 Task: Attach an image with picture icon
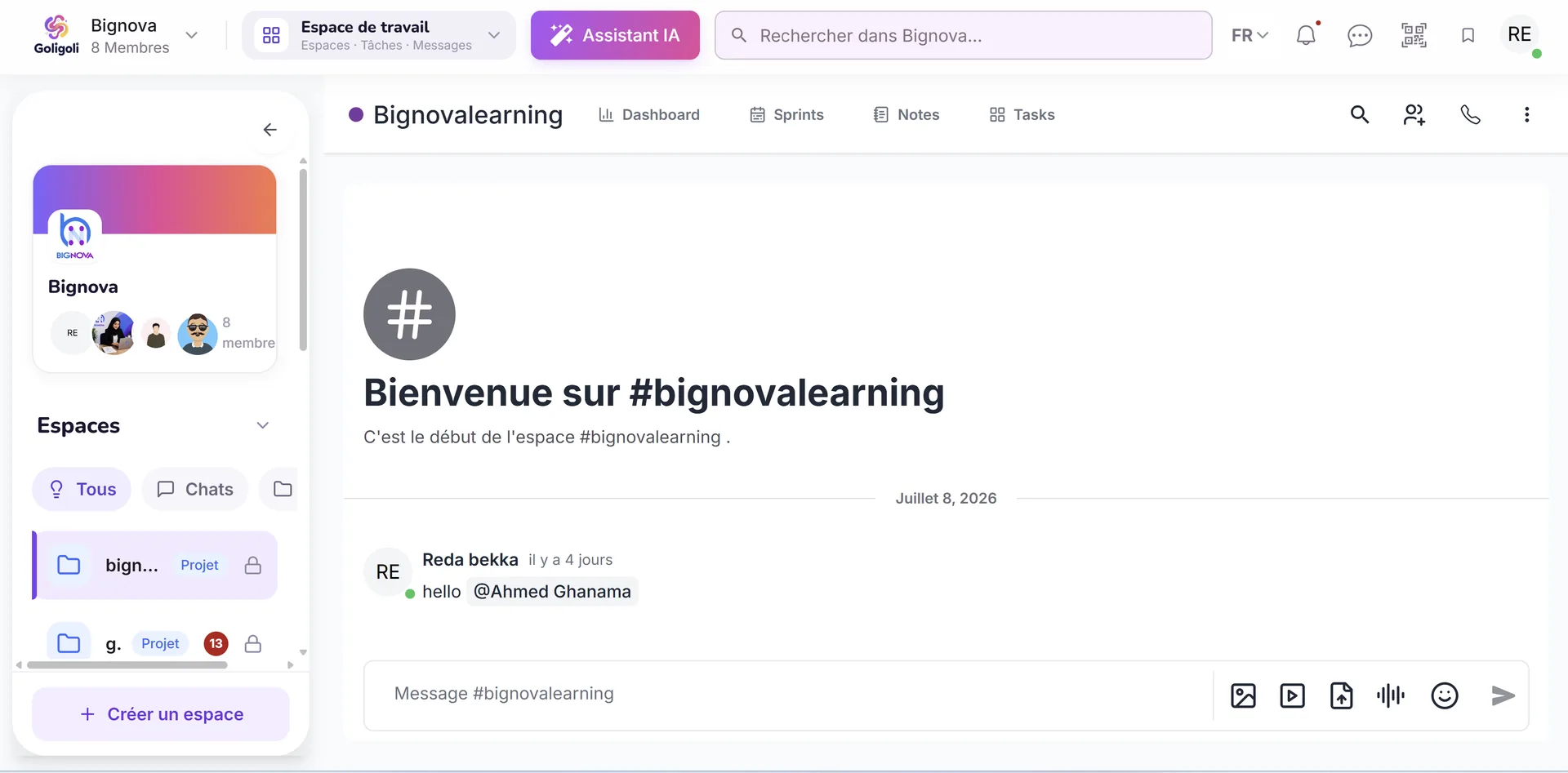[1243, 695]
